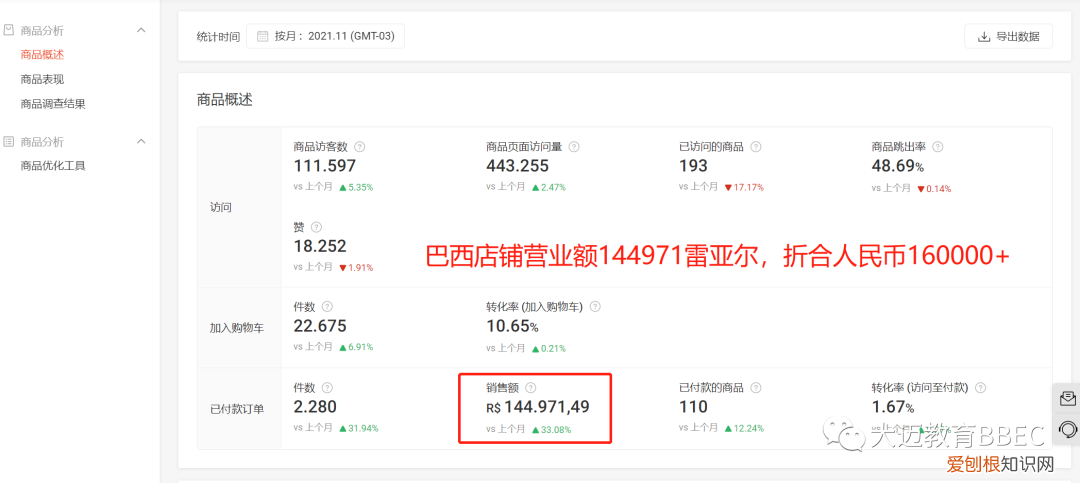Click the help icon beside 已付款的商品
Viewport: 1080px width, 483px height.
pyautogui.click(x=756, y=388)
